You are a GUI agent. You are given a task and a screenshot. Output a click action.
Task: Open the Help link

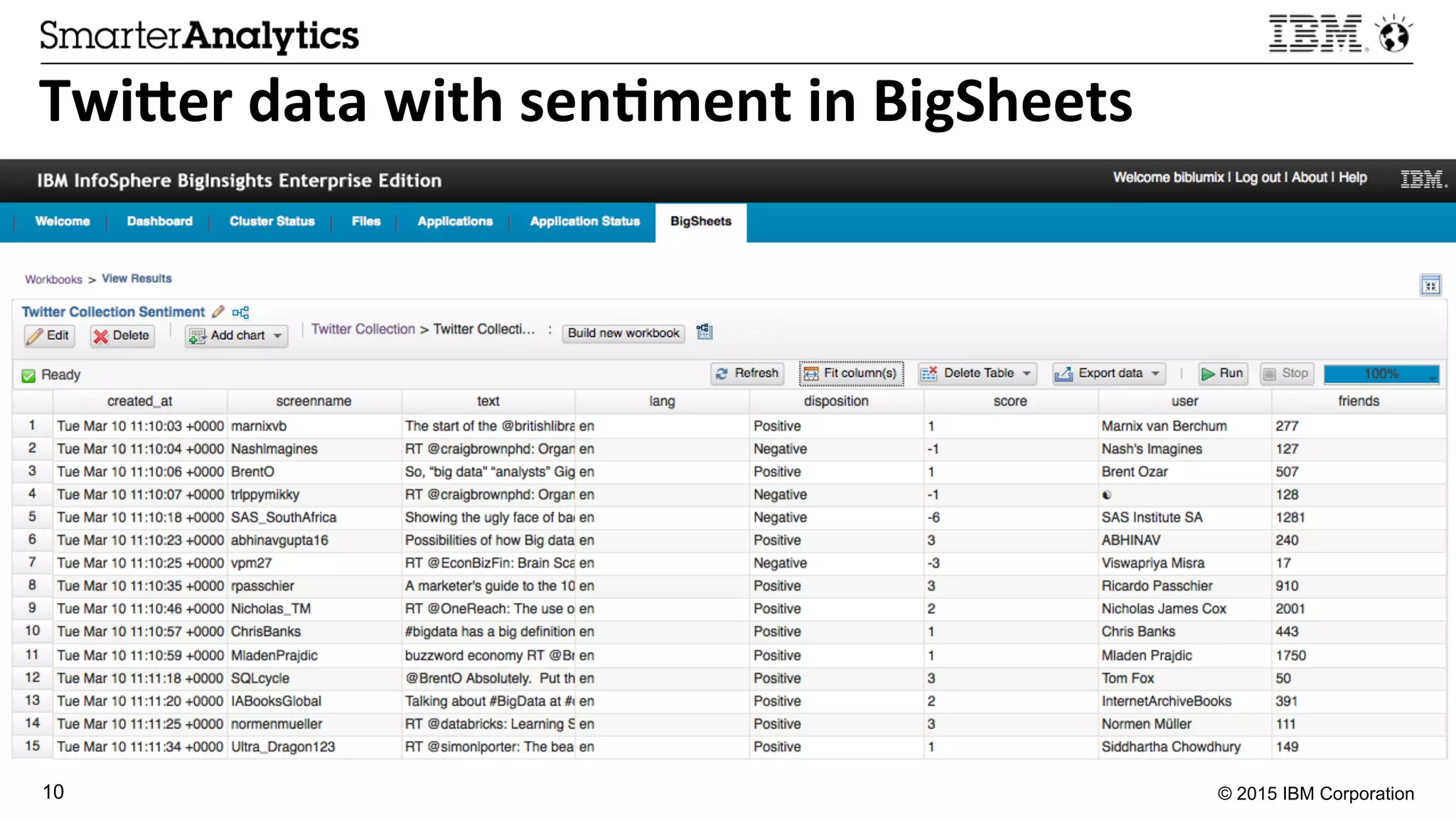point(1353,178)
